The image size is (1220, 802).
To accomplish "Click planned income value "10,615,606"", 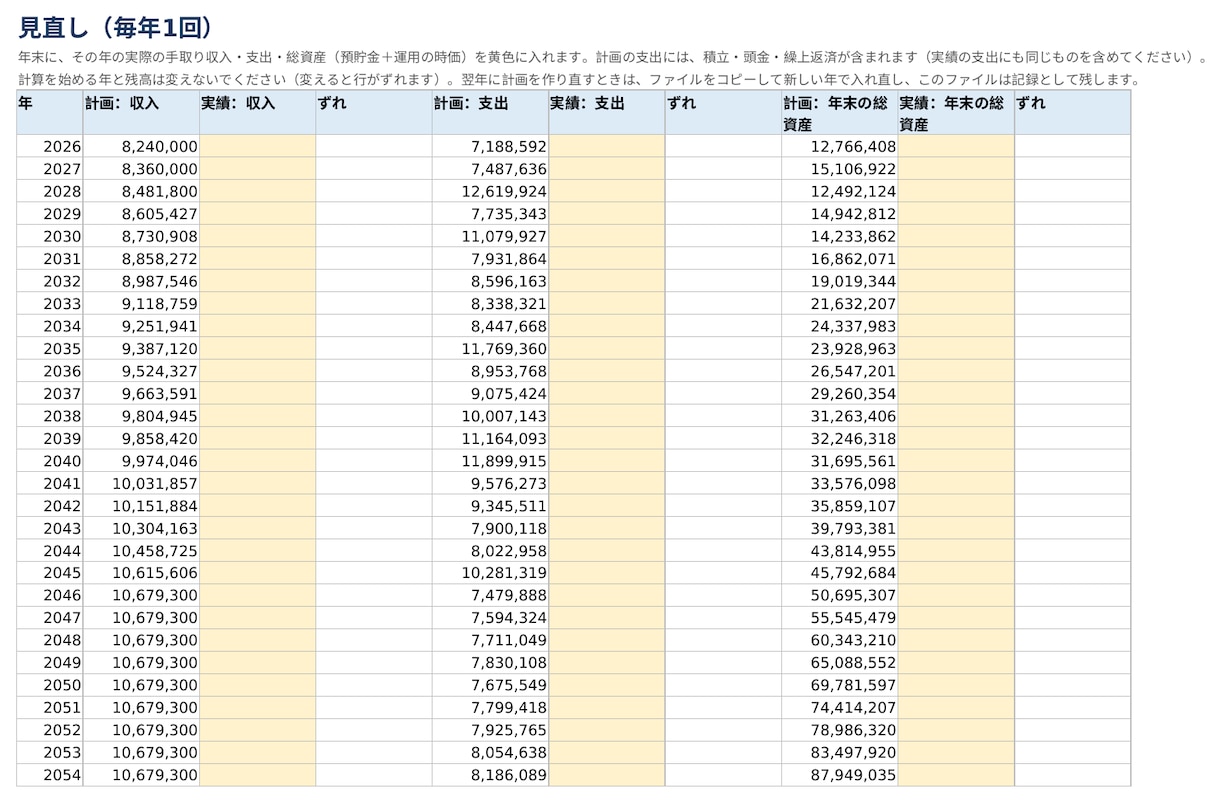I will tap(141, 573).
